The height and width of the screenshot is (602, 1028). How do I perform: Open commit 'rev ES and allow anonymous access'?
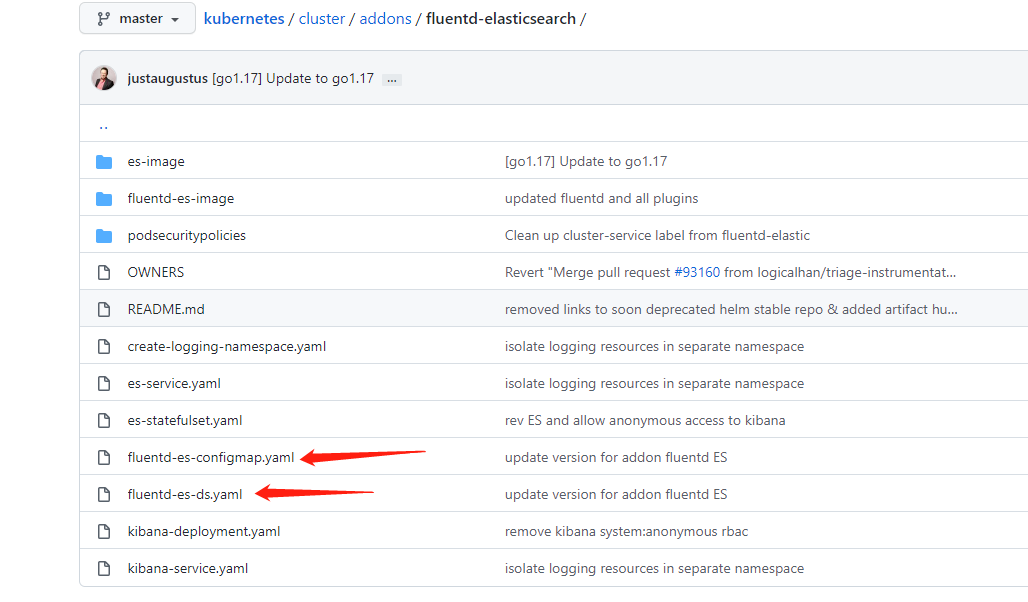click(645, 421)
